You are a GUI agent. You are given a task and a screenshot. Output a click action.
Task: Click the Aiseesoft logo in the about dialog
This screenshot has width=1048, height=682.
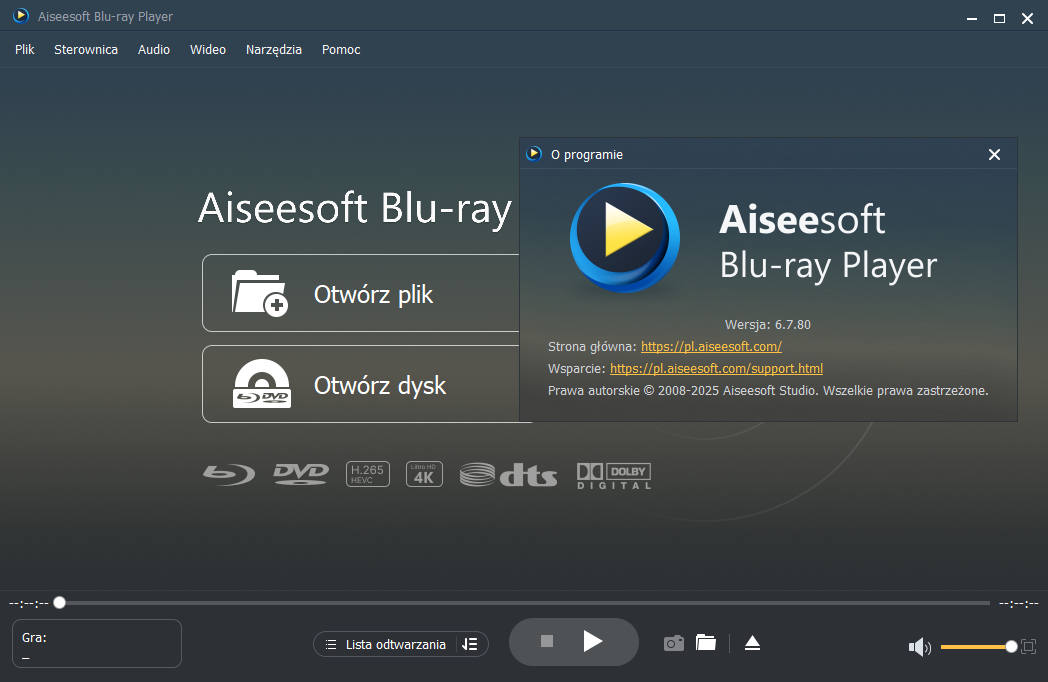pos(625,238)
